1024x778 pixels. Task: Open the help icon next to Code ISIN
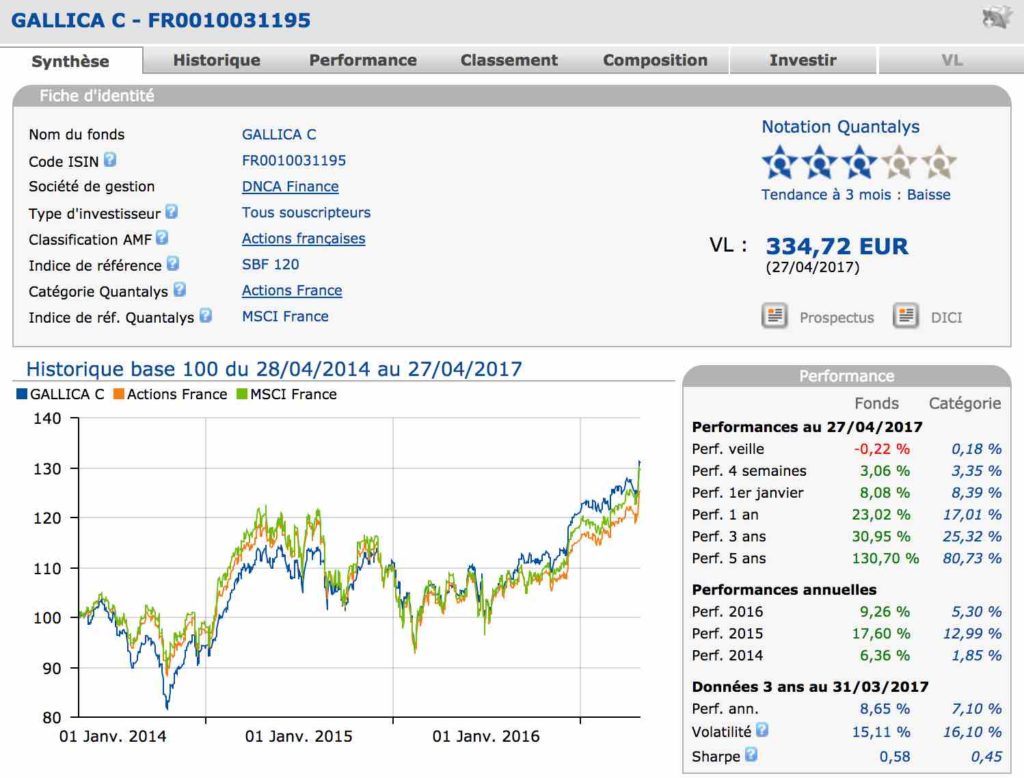110,159
